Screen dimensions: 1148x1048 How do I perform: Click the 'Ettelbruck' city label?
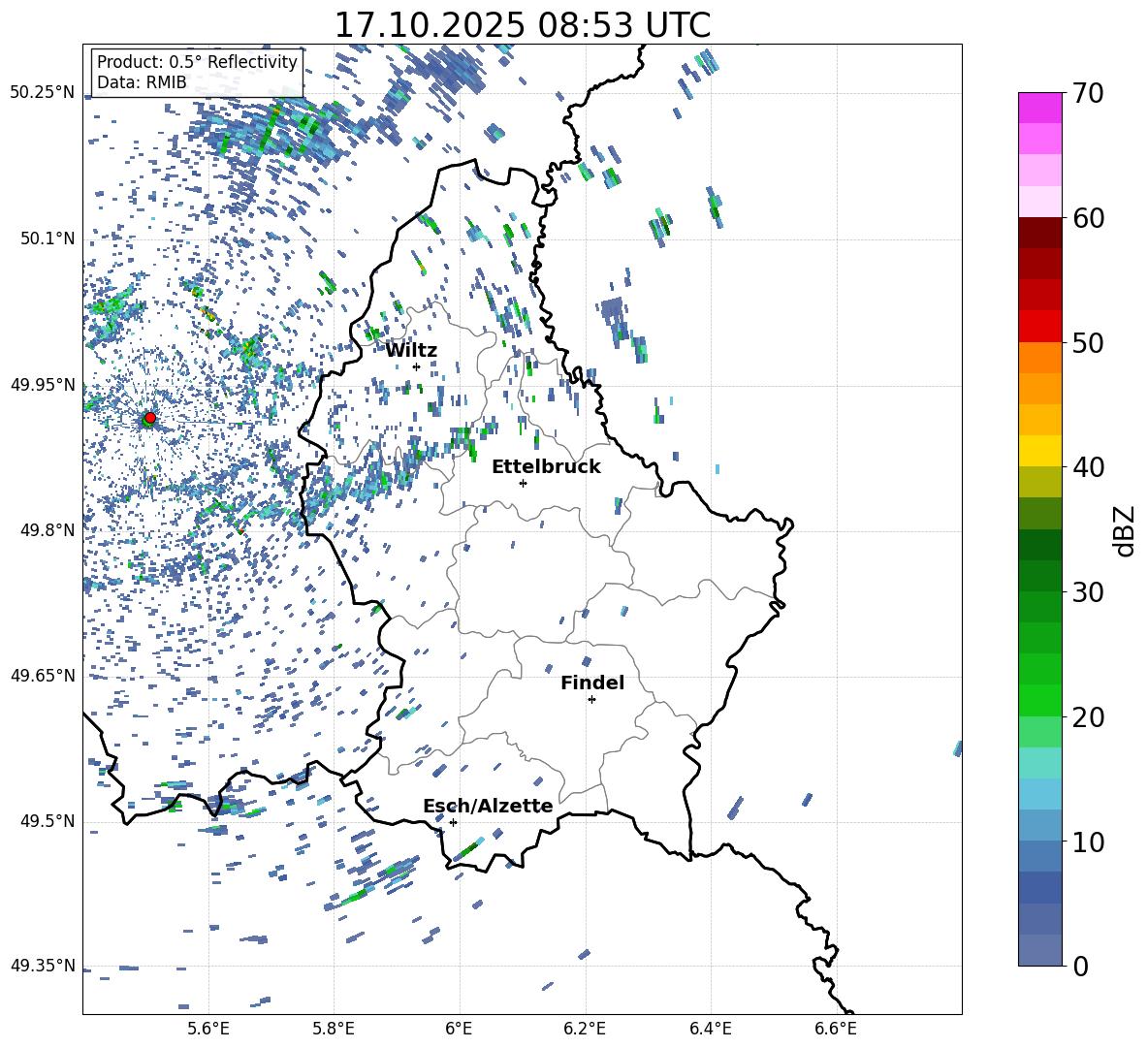pyautogui.click(x=546, y=467)
